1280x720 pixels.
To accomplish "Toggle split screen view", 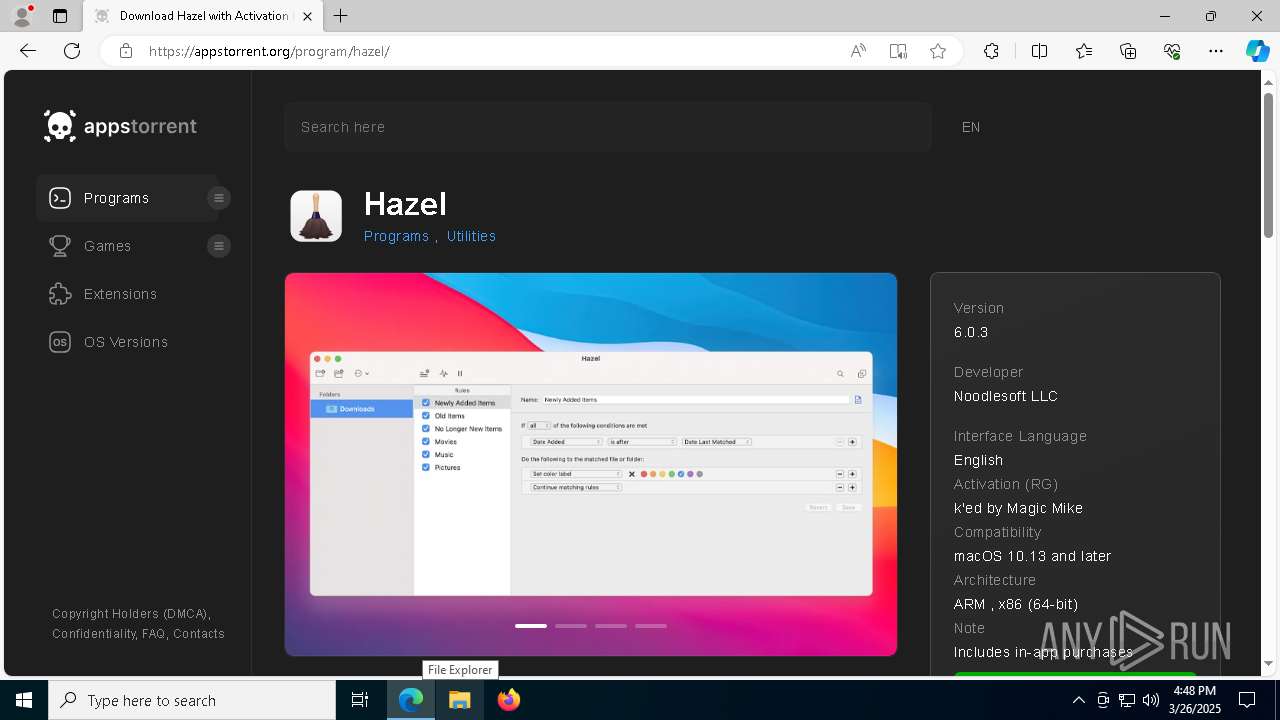I will pyautogui.click(x=1039, y=51).
